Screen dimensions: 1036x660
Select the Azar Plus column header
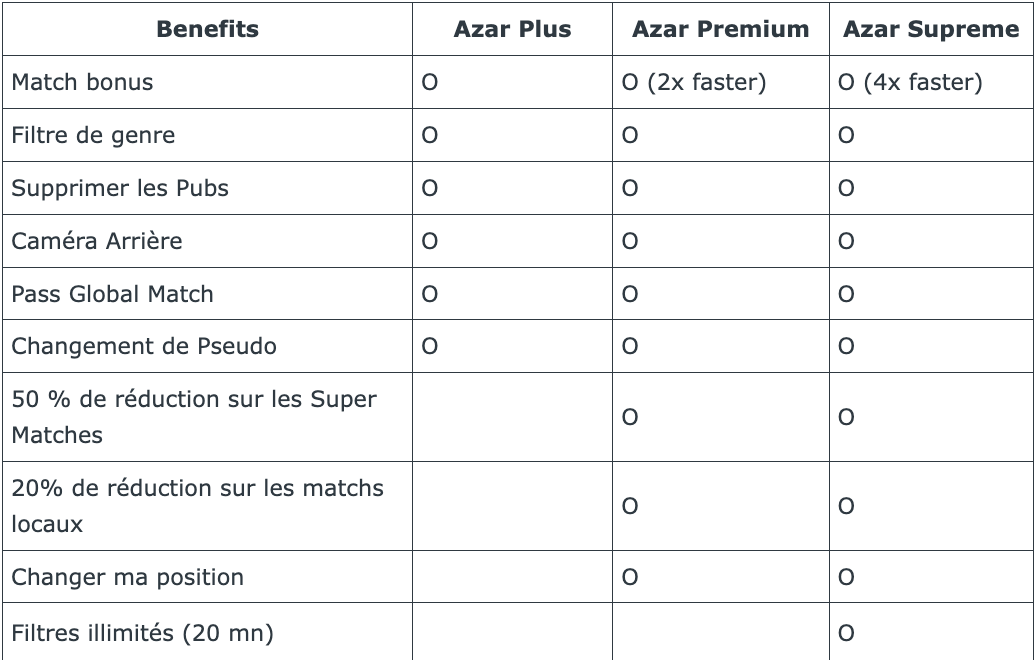512,29
